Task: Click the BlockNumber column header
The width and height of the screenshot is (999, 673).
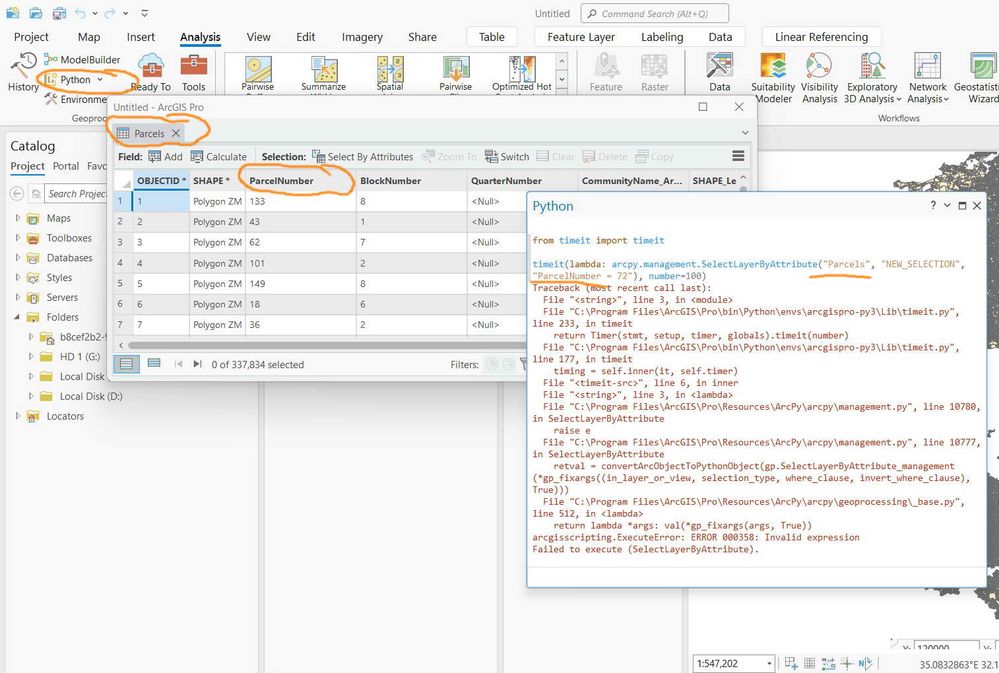Action: (412, 180)
